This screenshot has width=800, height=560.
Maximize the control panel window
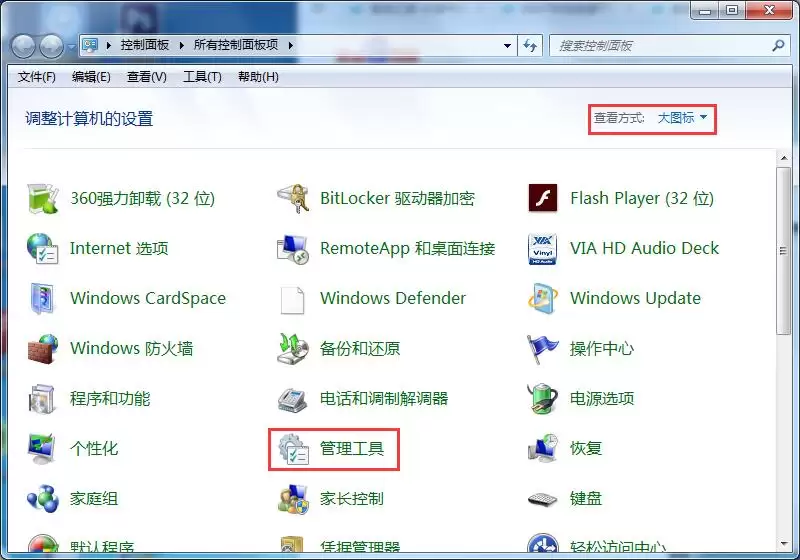[732, 10]
